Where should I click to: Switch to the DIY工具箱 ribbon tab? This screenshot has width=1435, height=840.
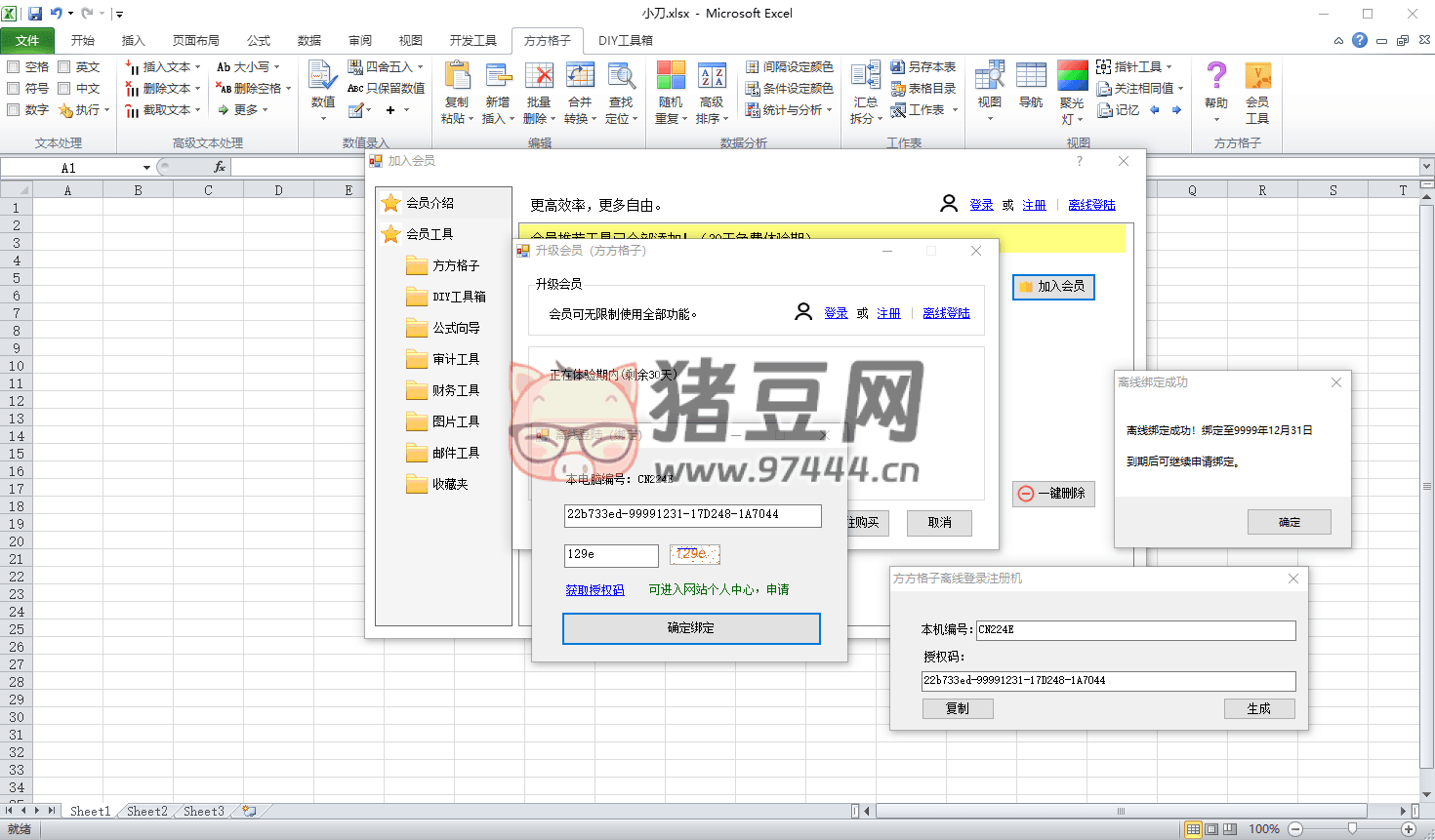[625, 41]
